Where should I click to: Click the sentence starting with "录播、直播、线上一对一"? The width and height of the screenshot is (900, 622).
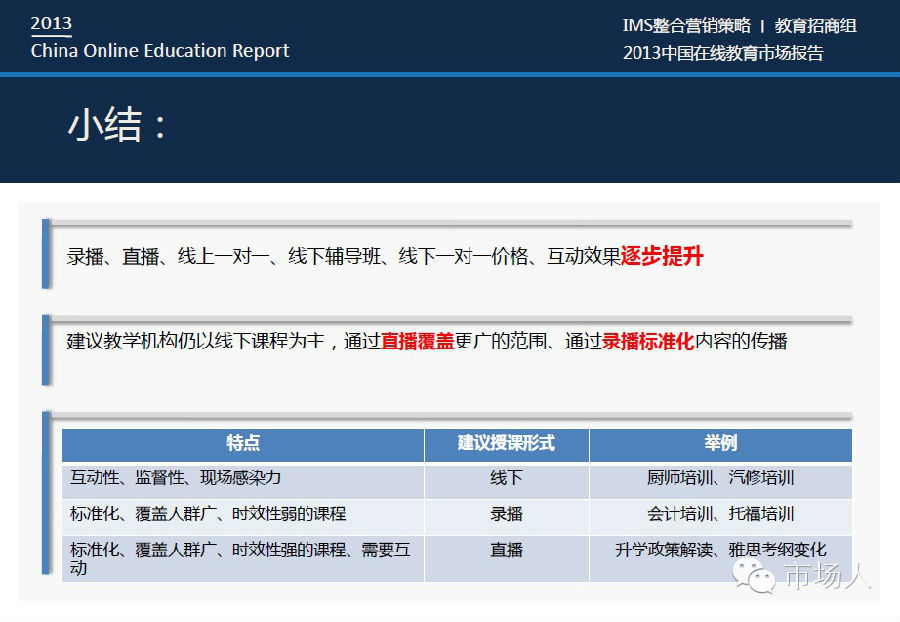point(385,256)
